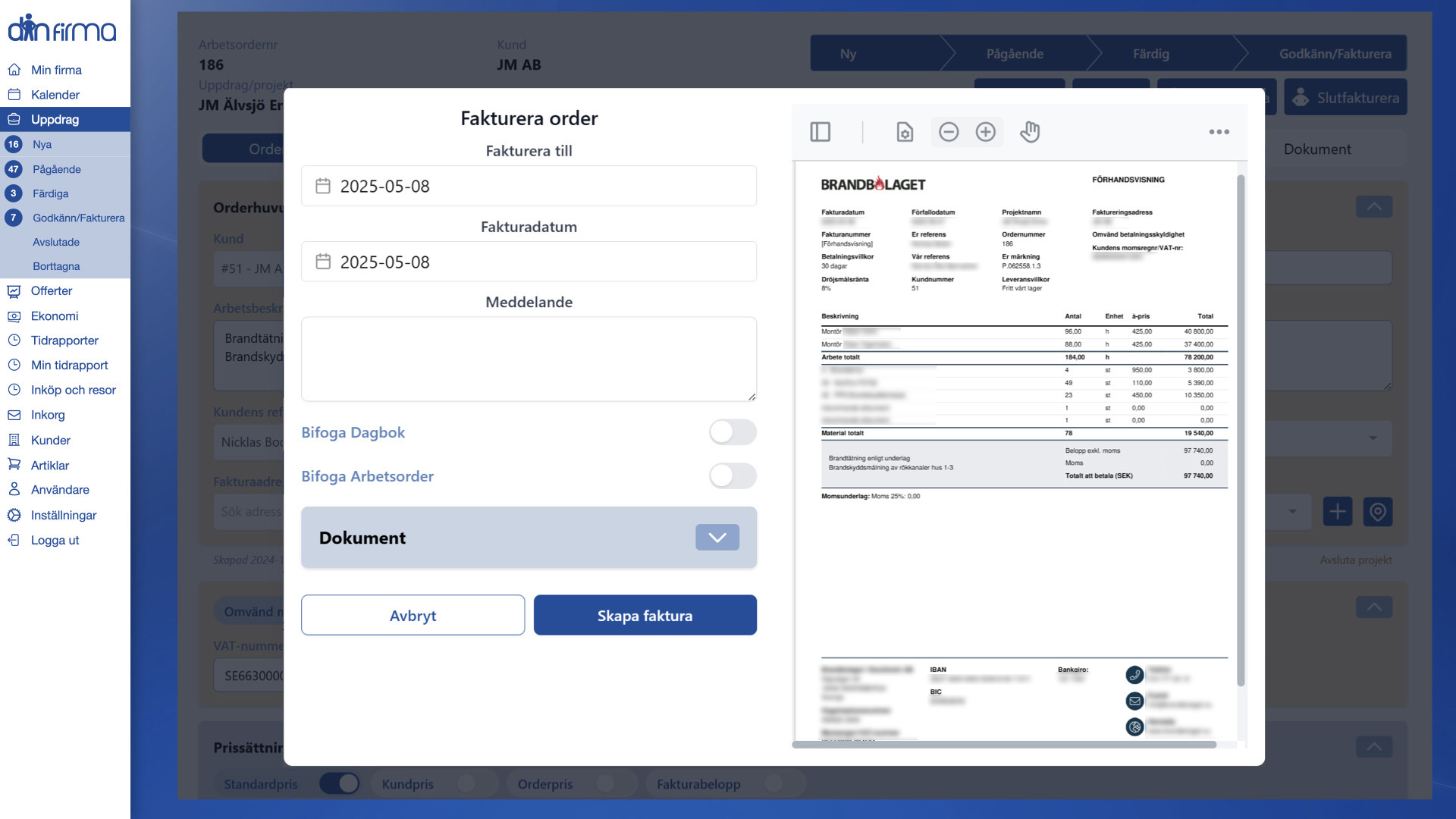Screen dimensions: 1456x819
Task: Click the zoom out minus icon
Action: pos(948,132)
